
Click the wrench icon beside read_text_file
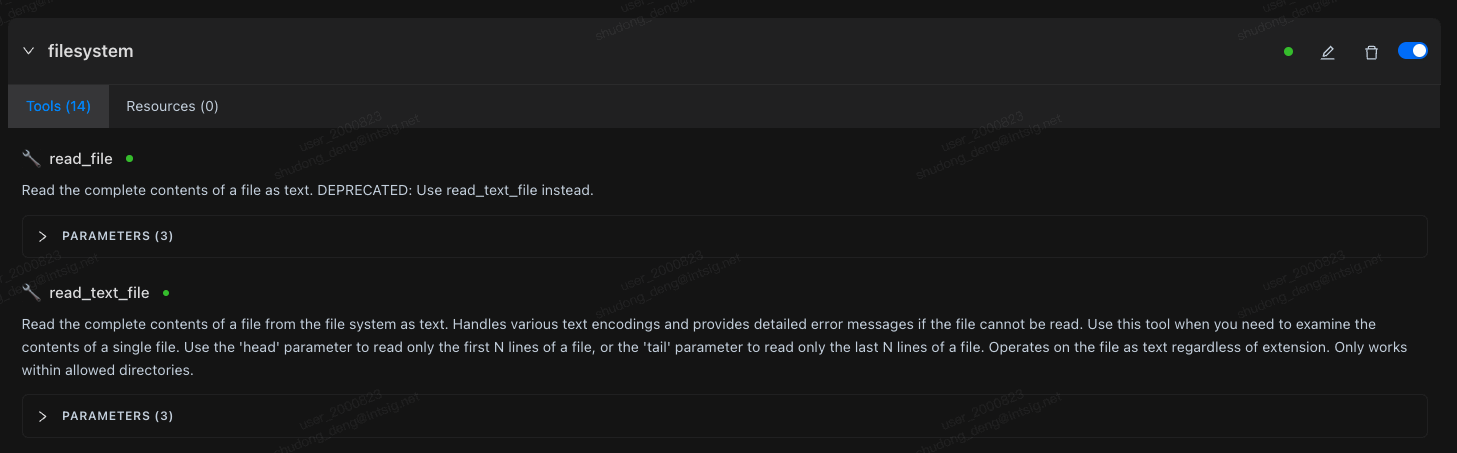coord(31,293)
